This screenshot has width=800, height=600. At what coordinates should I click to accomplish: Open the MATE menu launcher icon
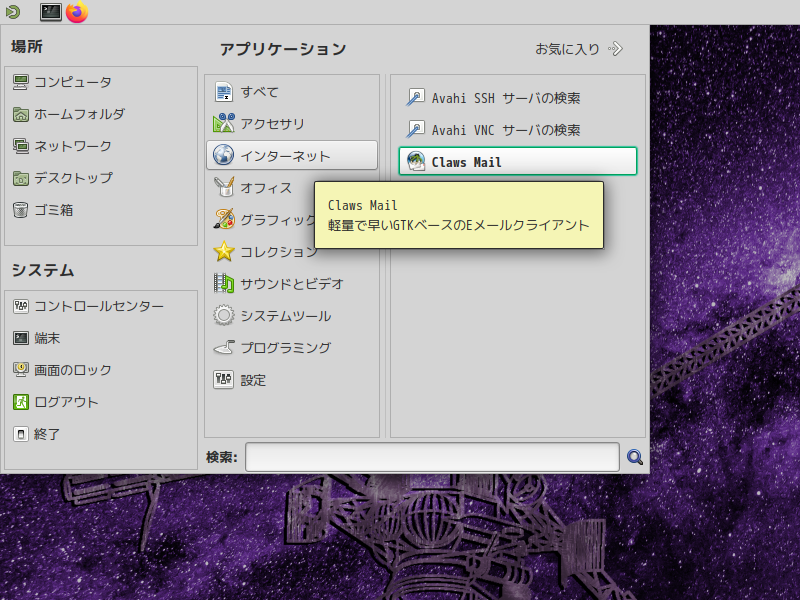(13, 12)
